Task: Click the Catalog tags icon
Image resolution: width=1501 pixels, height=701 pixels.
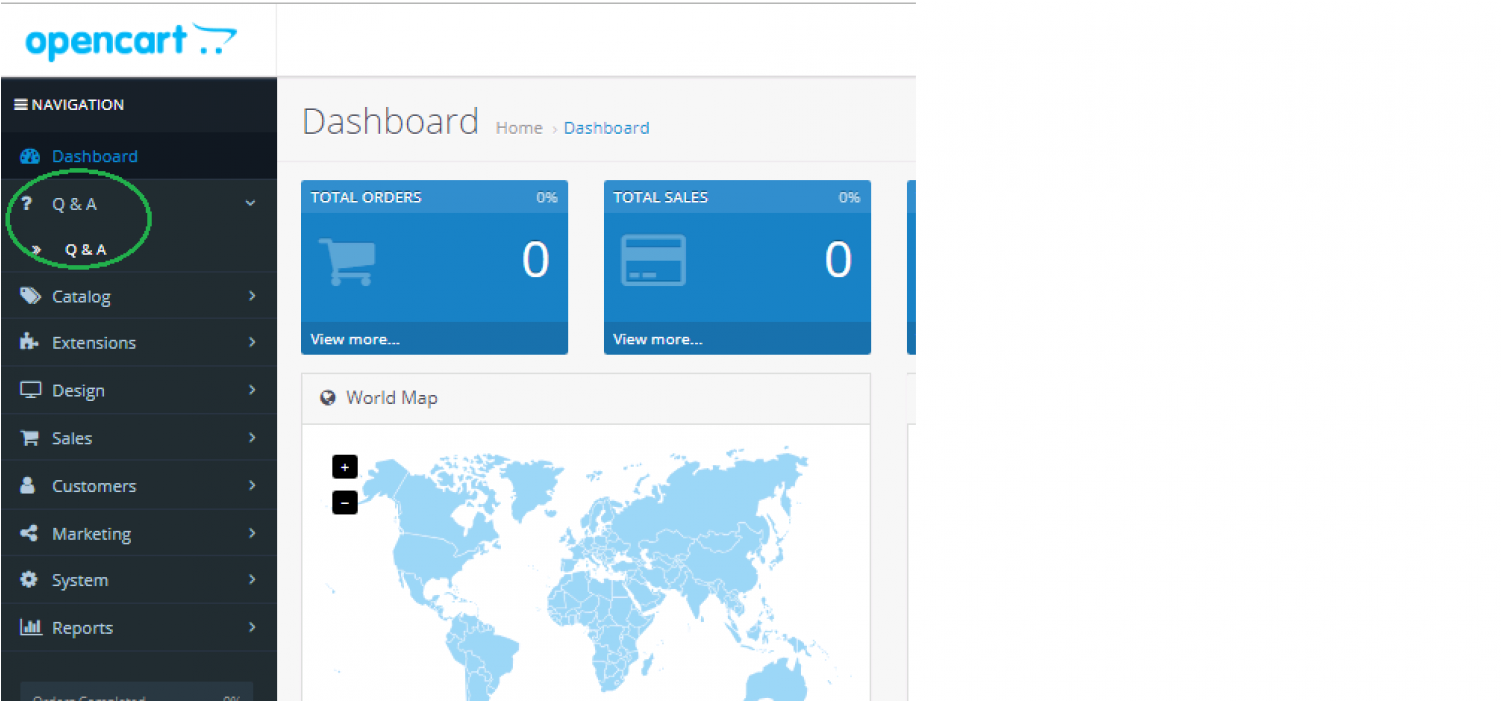Action: pyautogui.click(x=30, y=296)
